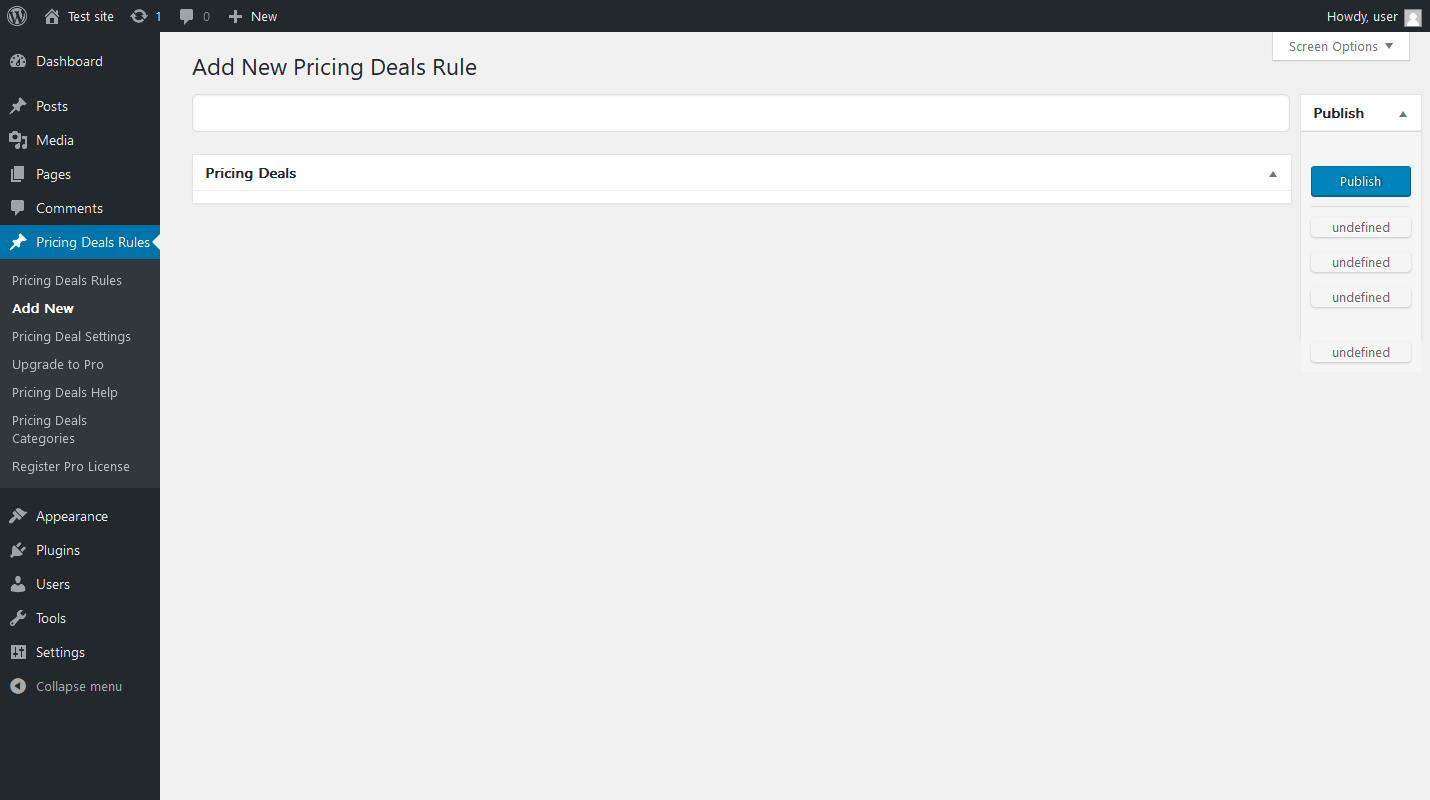Open Tools menu item
1430x800 pixels.
coord(80,618)
